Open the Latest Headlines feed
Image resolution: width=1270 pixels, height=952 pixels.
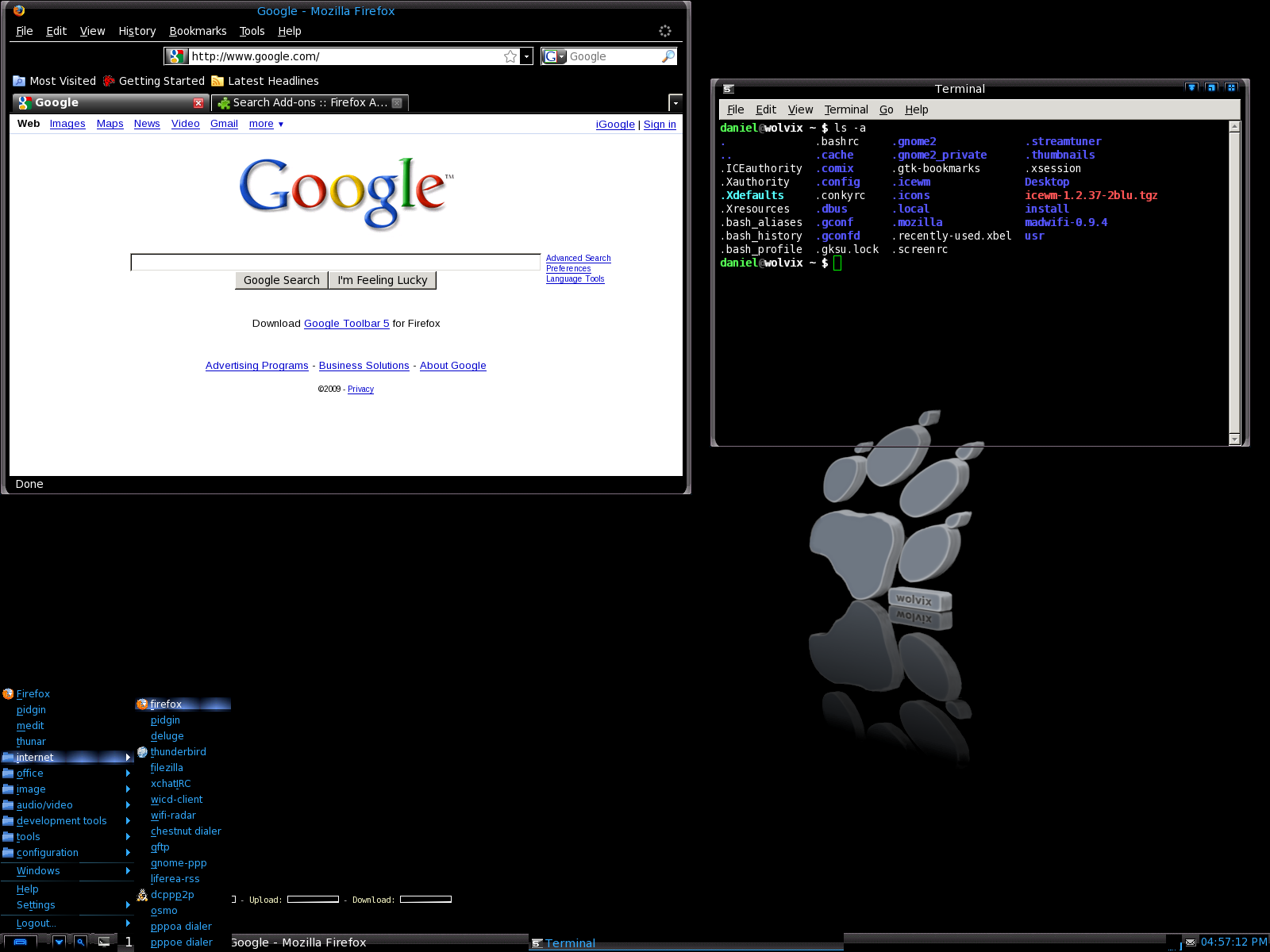click(x=265, y=81)
